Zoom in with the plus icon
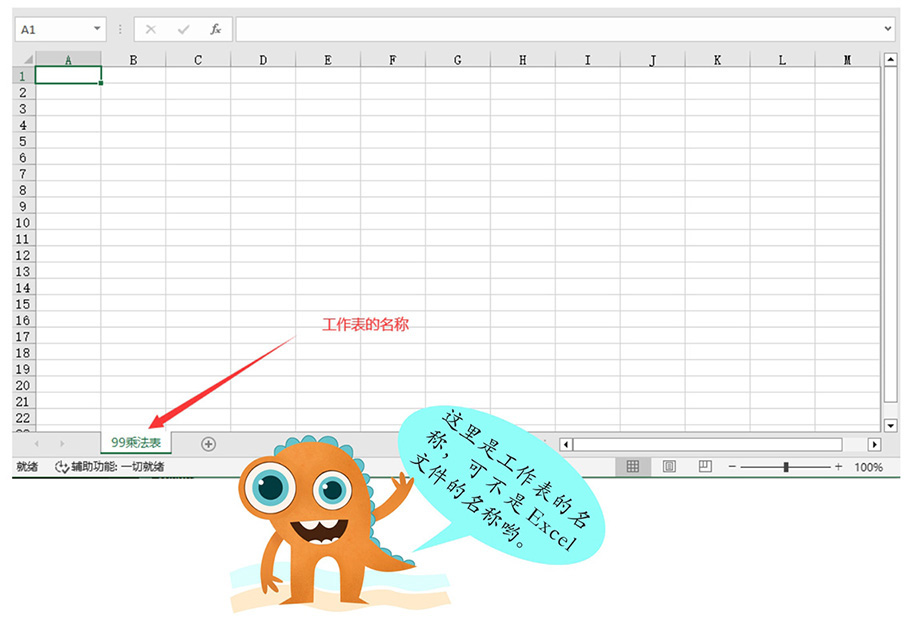This screenshot has width=908, height=626. [838, 467]
